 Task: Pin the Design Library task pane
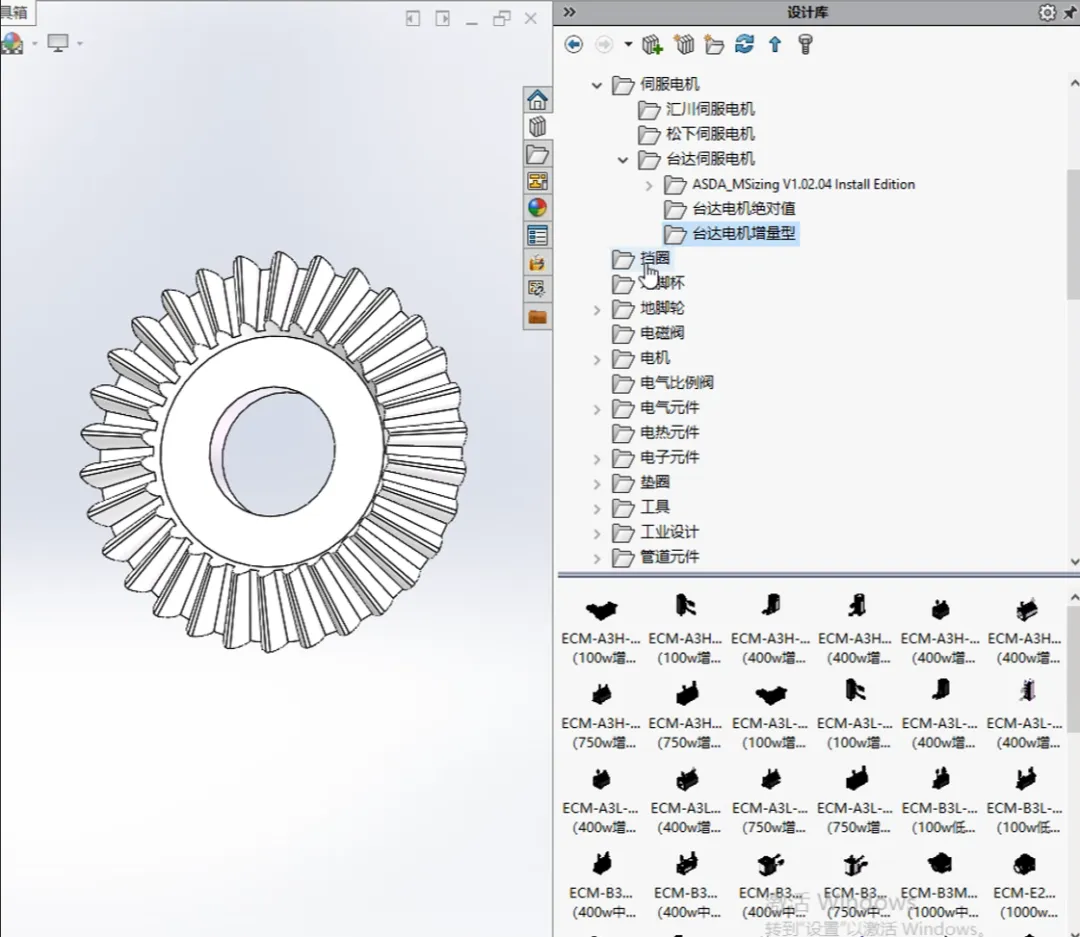click(x=1071, y=13)
